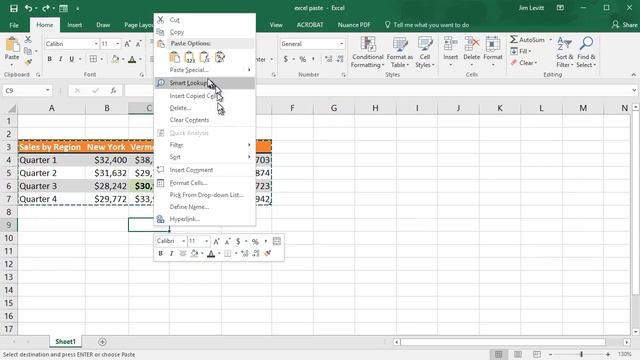Choose Format Cells from context menu
This screenshot has height=360, width=640.
[204, 183]
